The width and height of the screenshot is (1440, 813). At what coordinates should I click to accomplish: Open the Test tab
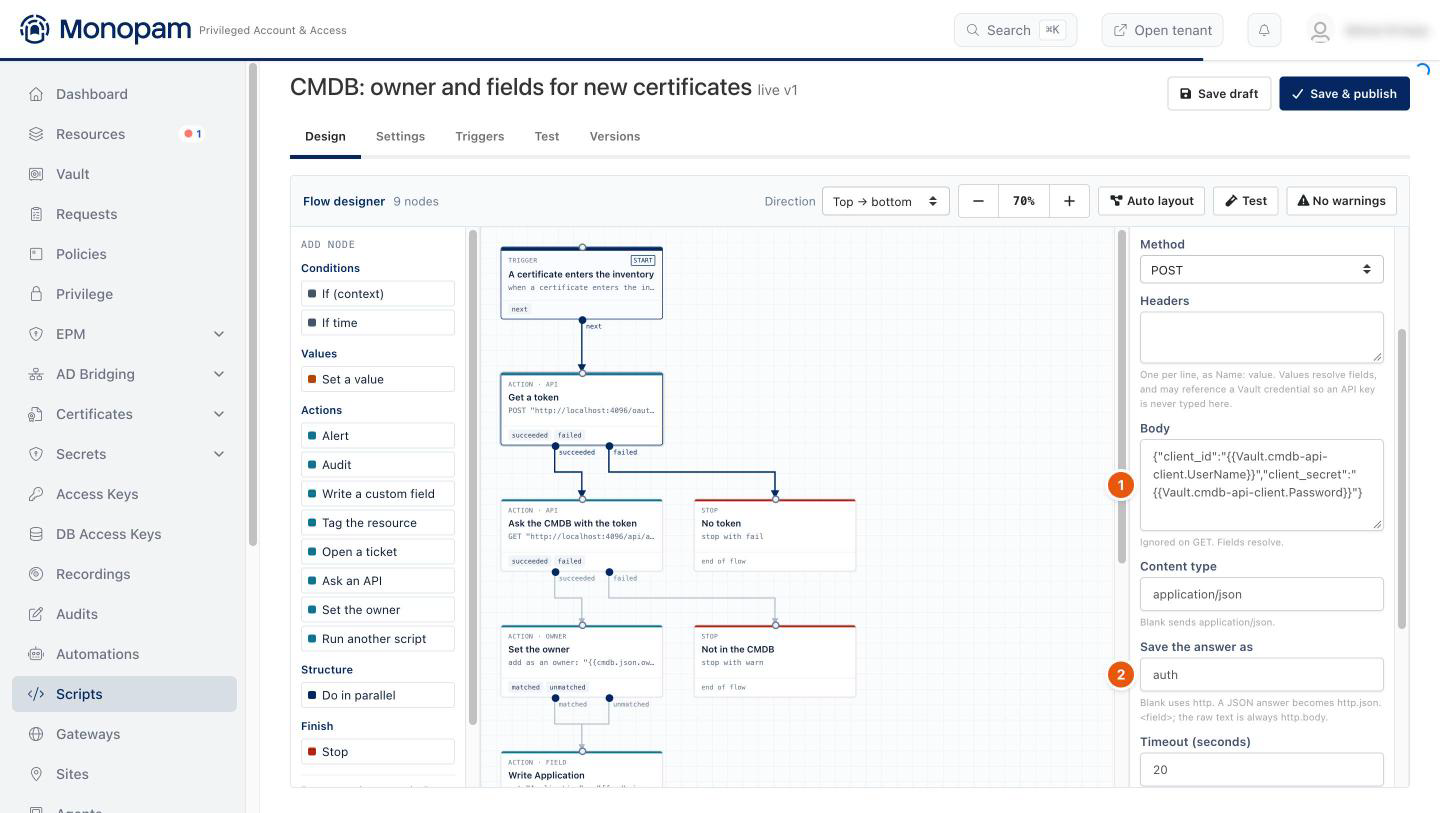coord(546,136)
